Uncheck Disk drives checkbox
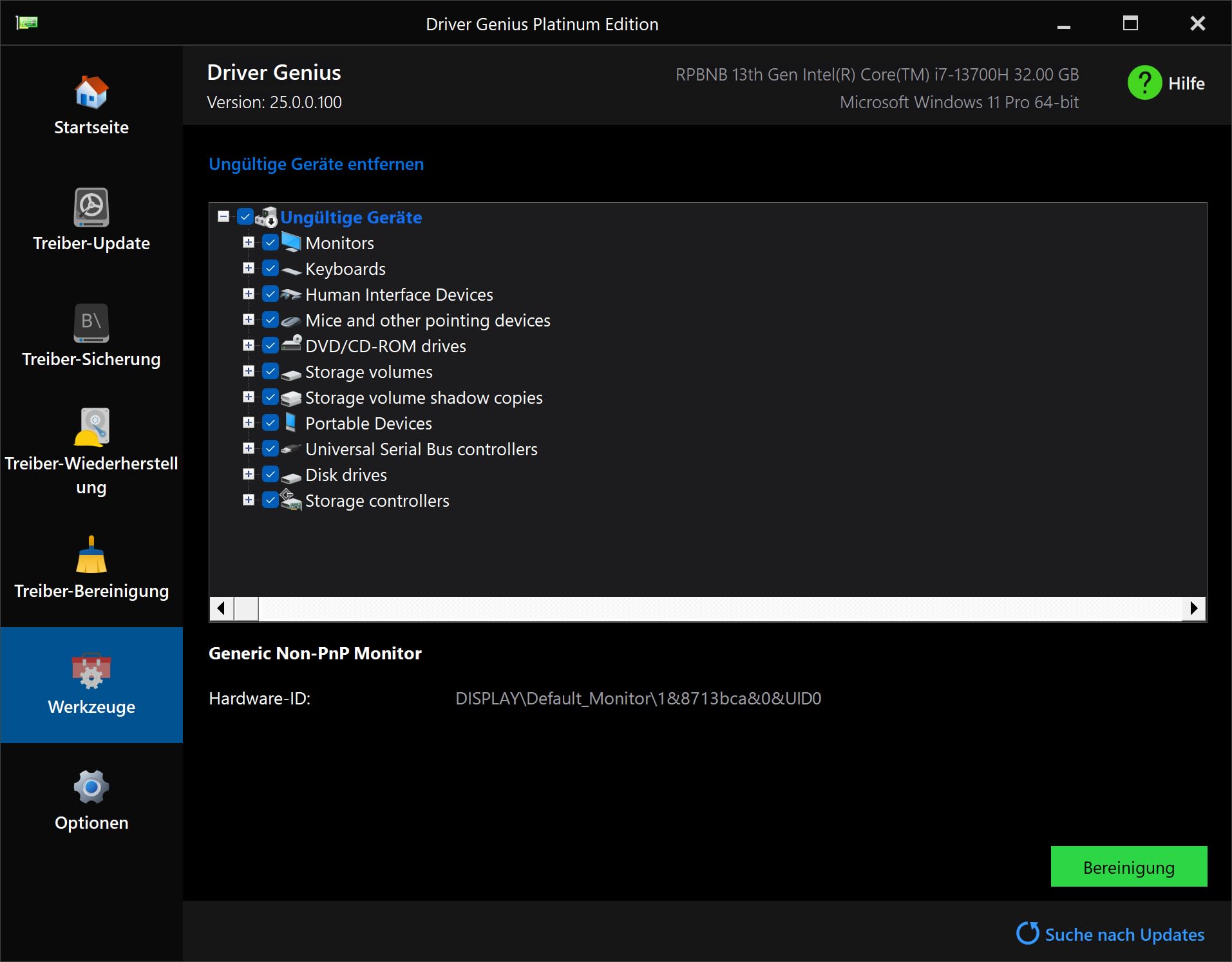This screenshot has height=962, width=1232. 270,474
